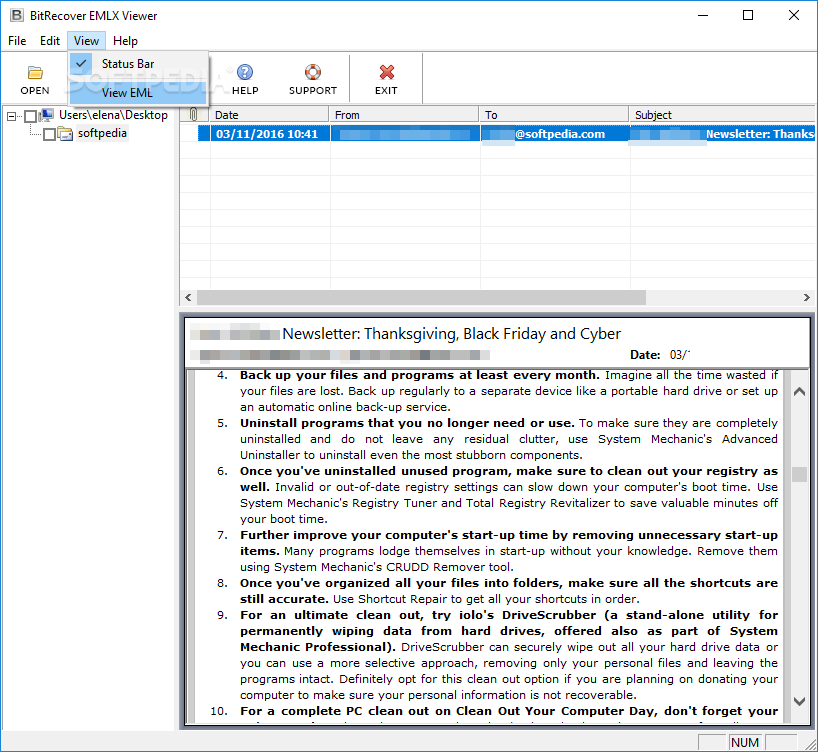Select View EML from the menu
818x752 pixels.
(x=138, y=93)
